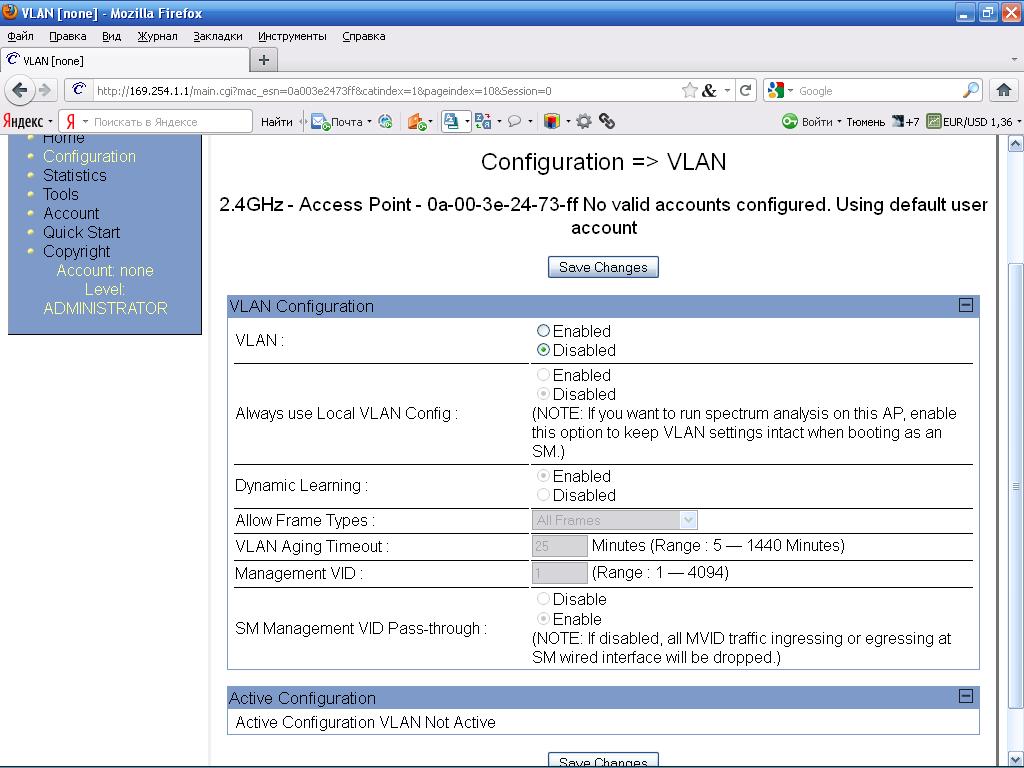Go to the Firefox home page icon

coord(1004,90)
